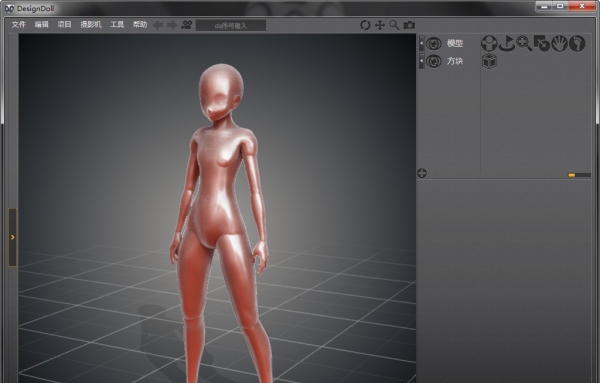Click the body pose figure icon
Image resolution: width=600 pixels, height=383 pixels.
pos(489,44)
